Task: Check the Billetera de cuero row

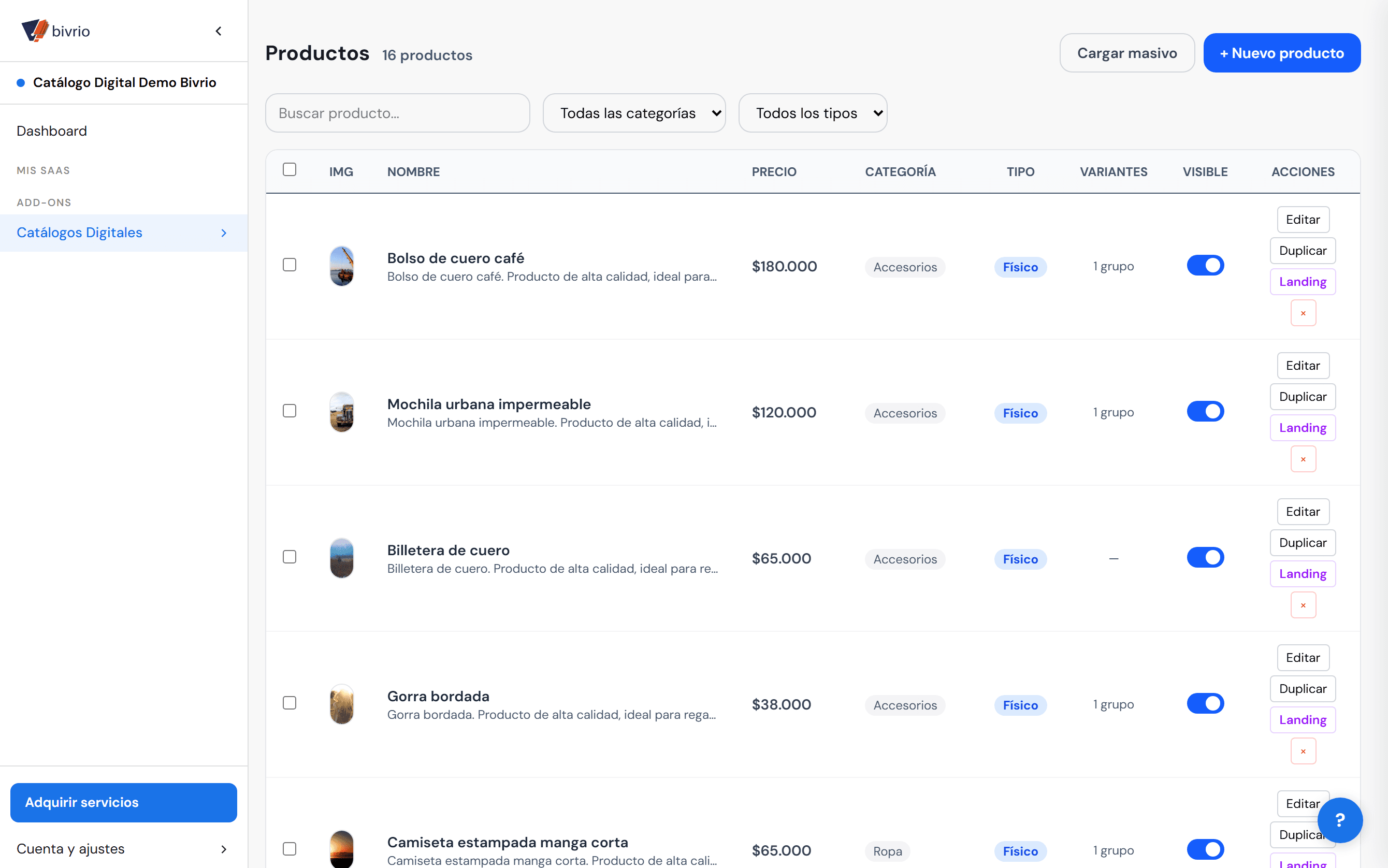Action: 290,557
